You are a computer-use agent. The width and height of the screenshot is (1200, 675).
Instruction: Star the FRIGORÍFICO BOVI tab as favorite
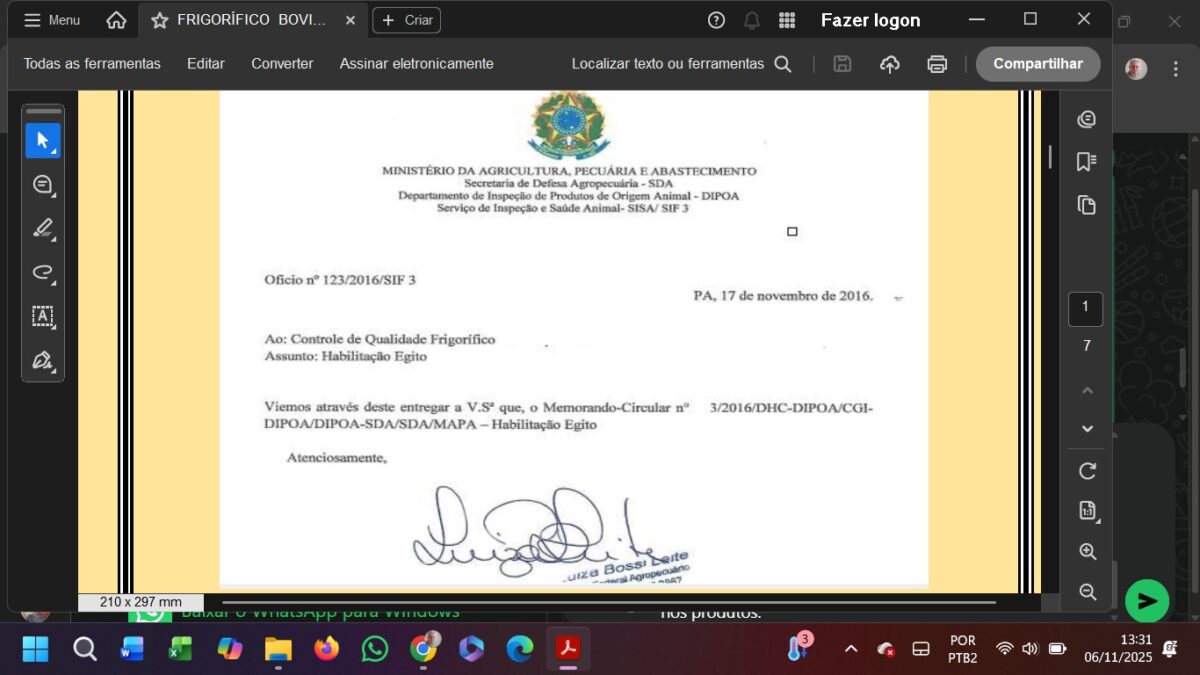(x=159, y=20)
